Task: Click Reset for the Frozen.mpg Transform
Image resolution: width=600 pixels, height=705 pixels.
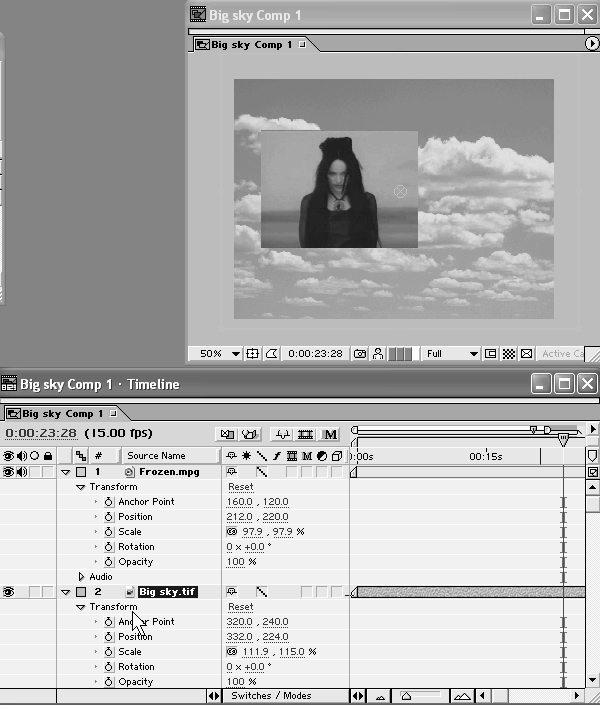Action: pos(241,487)
